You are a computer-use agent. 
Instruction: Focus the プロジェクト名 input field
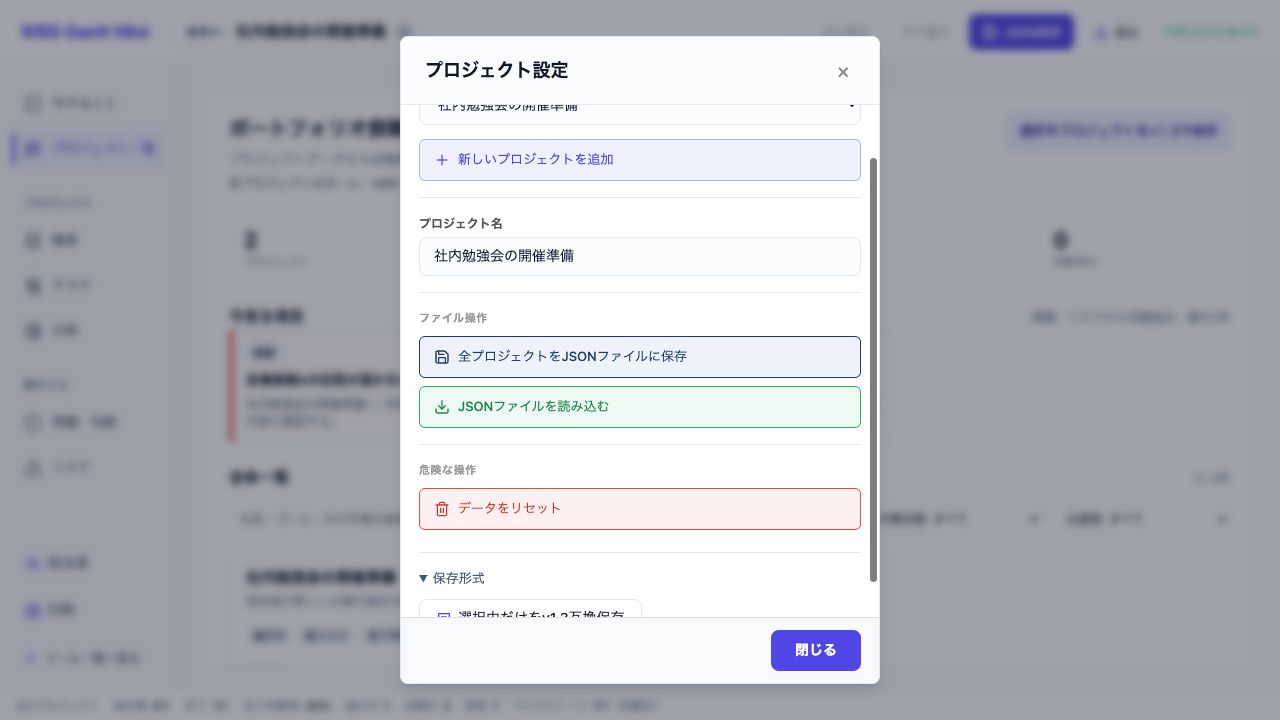(x=640, y=256)
